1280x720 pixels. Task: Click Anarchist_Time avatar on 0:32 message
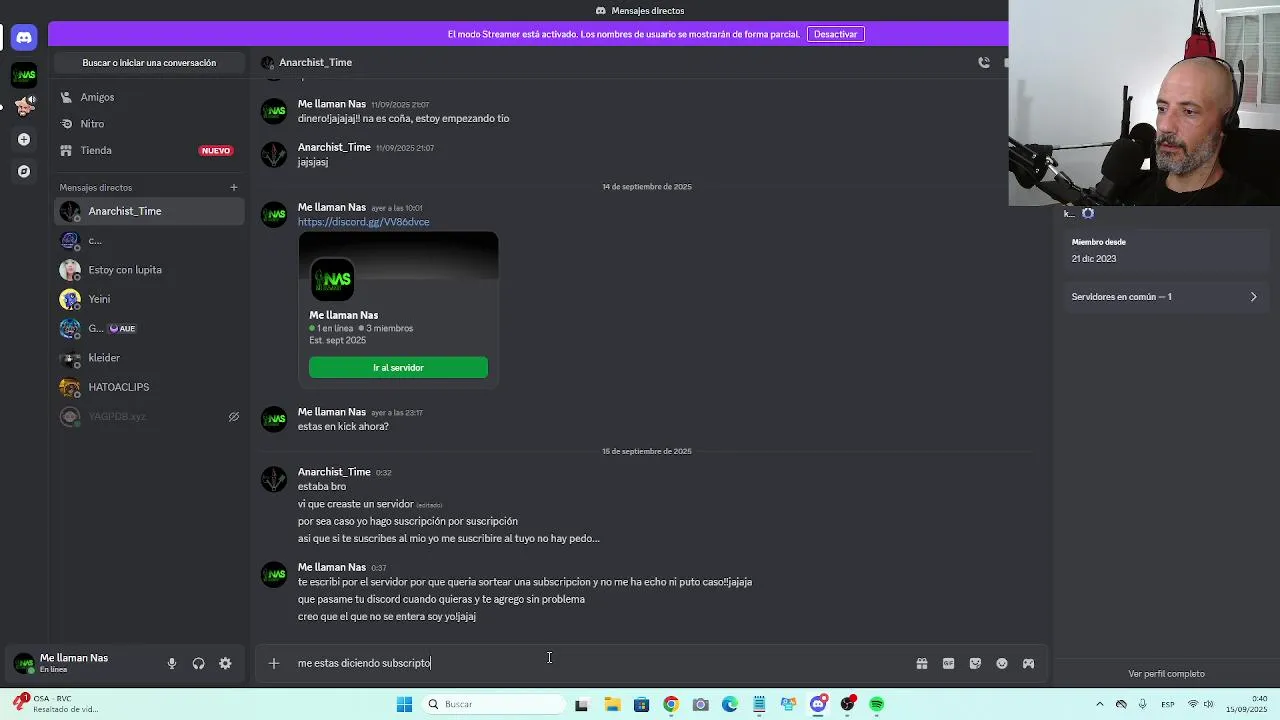click(274, 479)
